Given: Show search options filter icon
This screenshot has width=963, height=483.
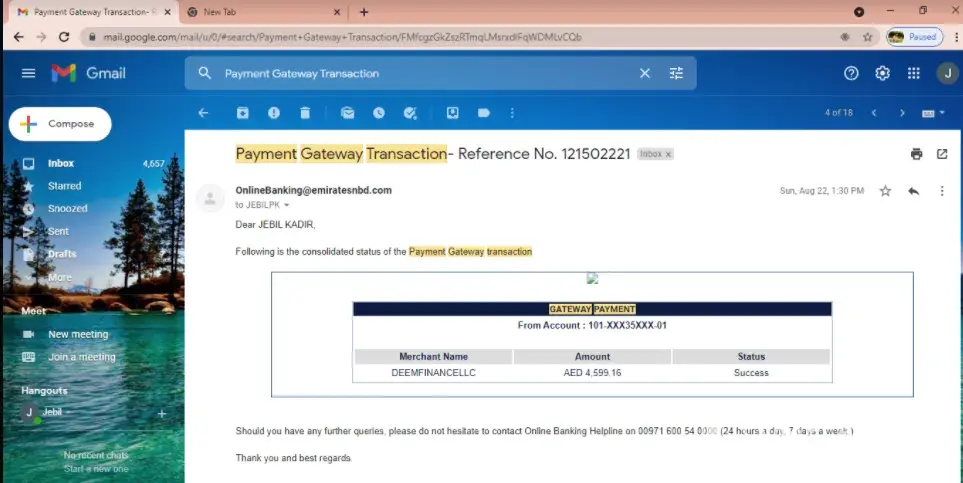Looking at the screenshot, I should pos(676,73).
